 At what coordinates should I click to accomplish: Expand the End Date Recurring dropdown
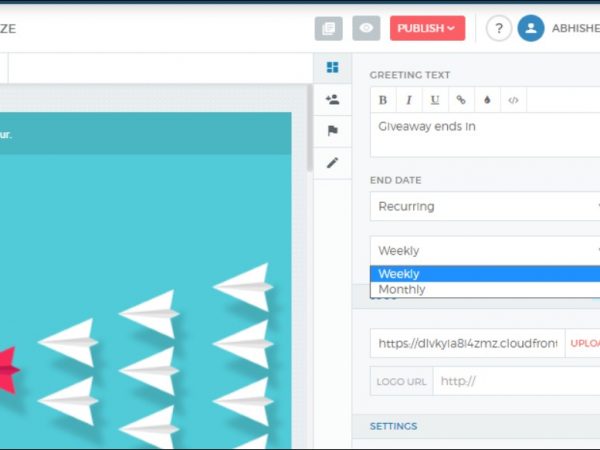[x=485, y=206]
